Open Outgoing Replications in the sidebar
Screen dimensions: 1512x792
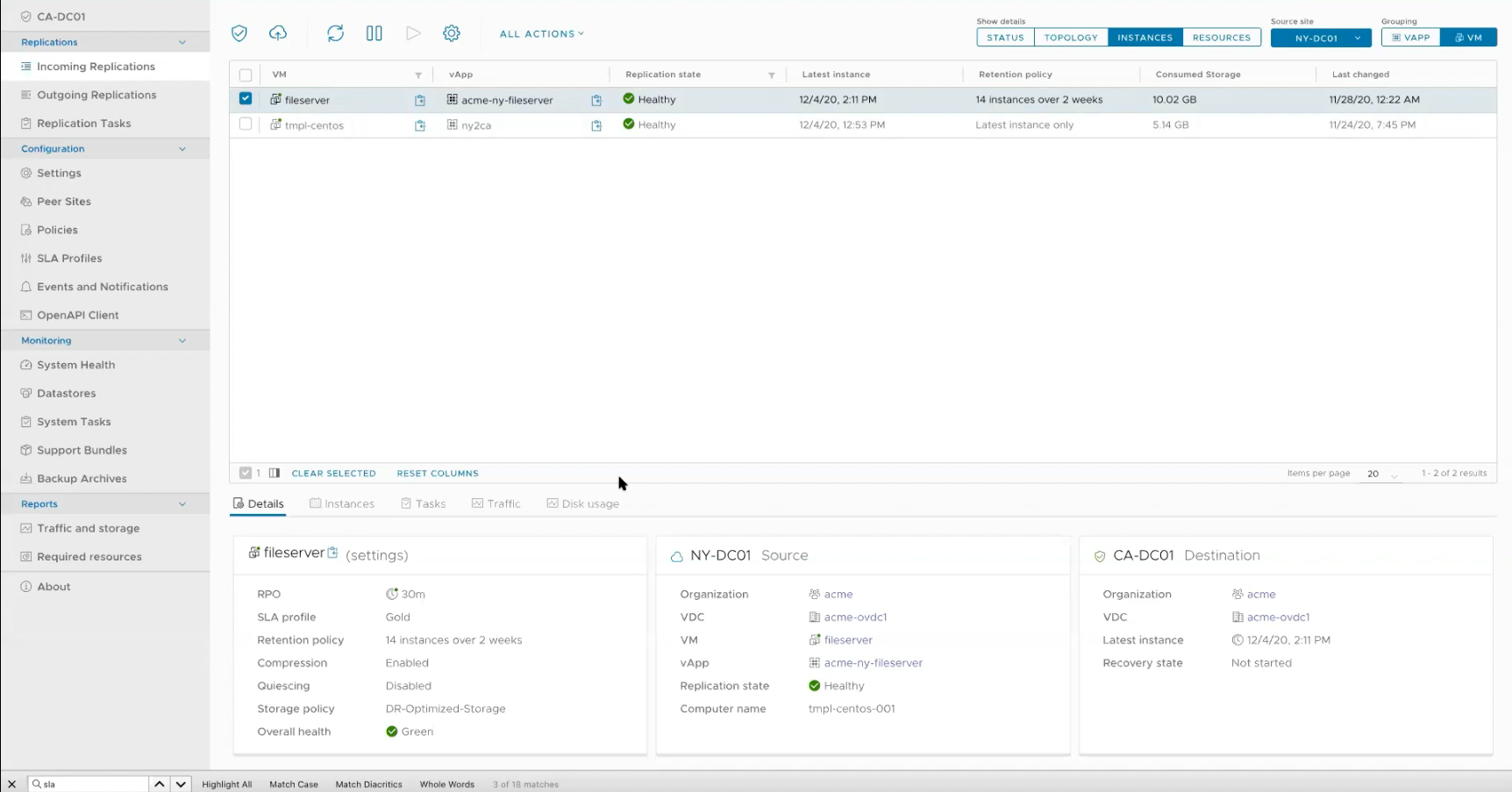[96, 94]
